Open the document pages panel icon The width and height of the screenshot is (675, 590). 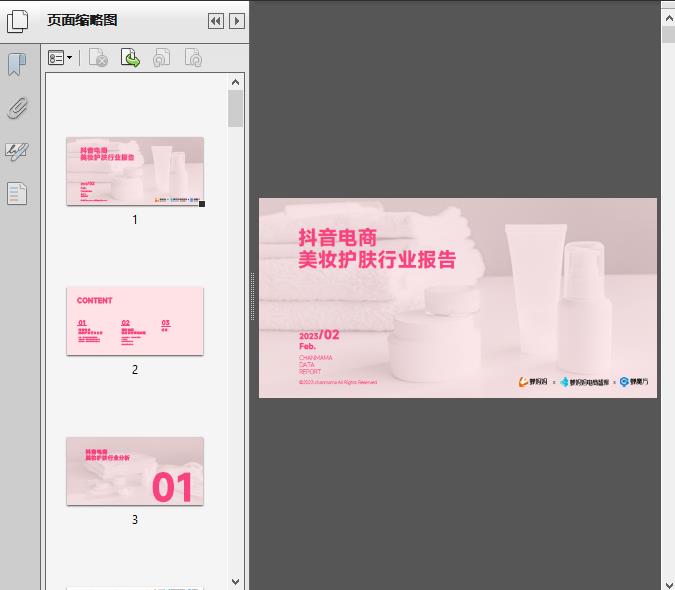point(17,193)
